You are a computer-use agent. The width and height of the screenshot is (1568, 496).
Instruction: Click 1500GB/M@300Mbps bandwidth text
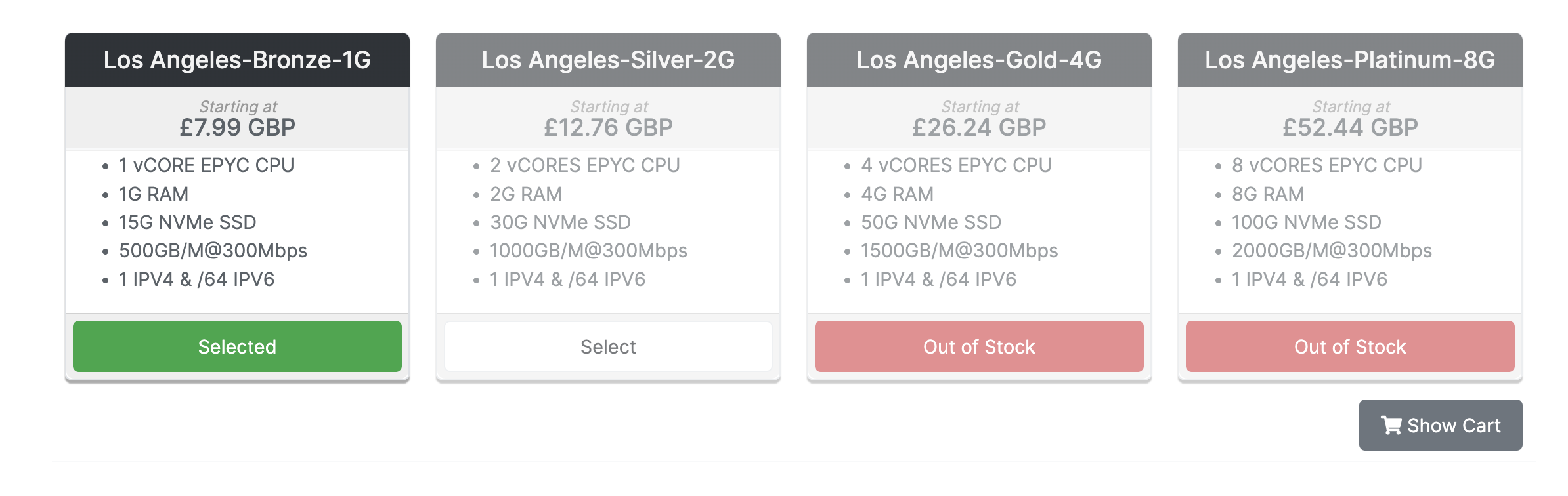click(959, 251)
